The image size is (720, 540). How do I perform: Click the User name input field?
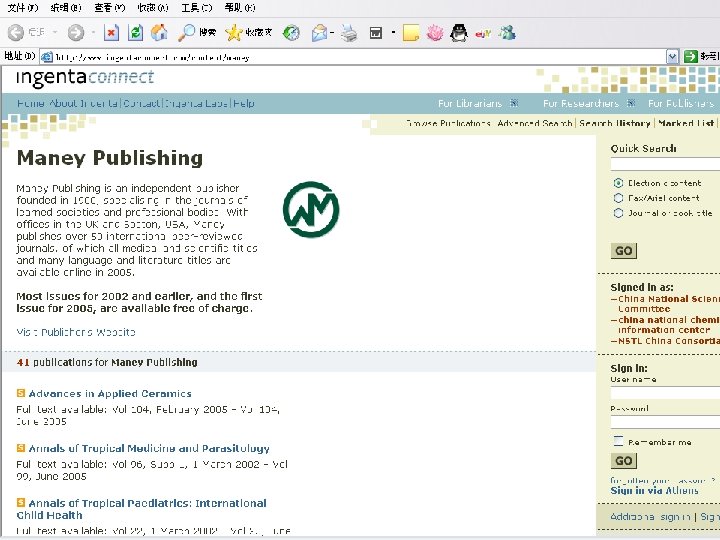[665, 393]
